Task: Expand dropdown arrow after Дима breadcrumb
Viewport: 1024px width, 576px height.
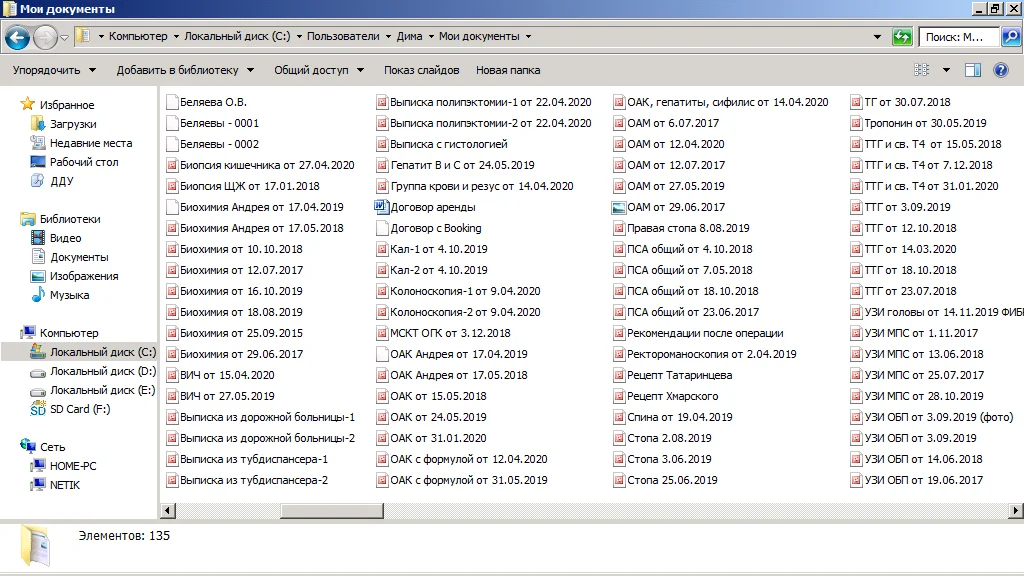Action: [x=431, y=37]
